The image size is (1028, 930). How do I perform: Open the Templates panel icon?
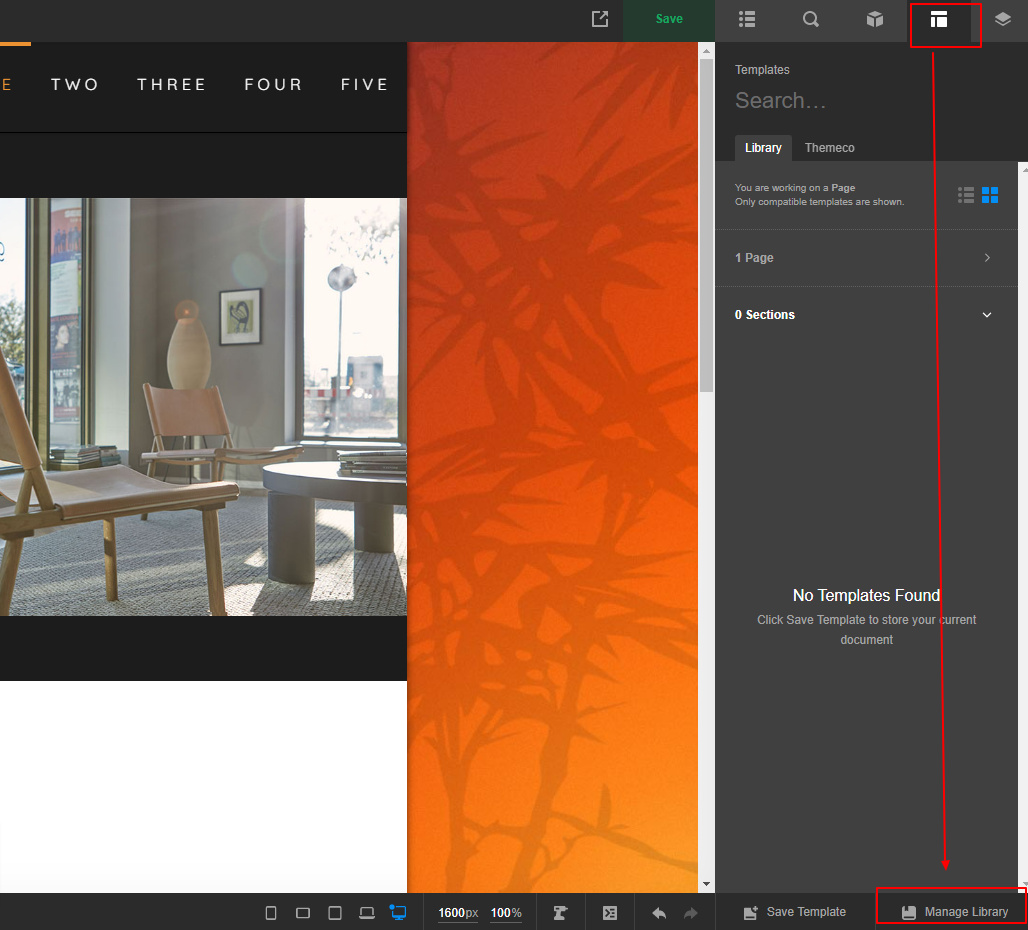click(938, 20)
